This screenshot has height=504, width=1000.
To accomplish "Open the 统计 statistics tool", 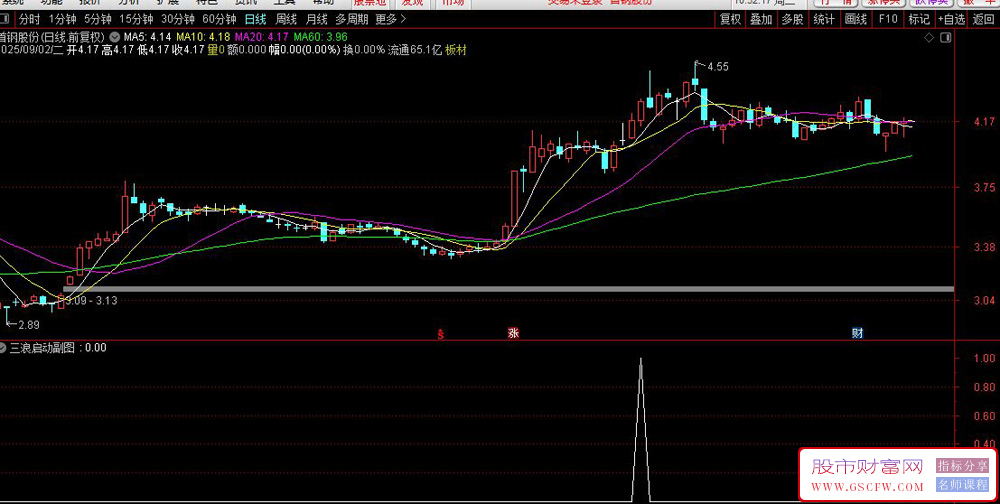I will (x=824, y=19).
